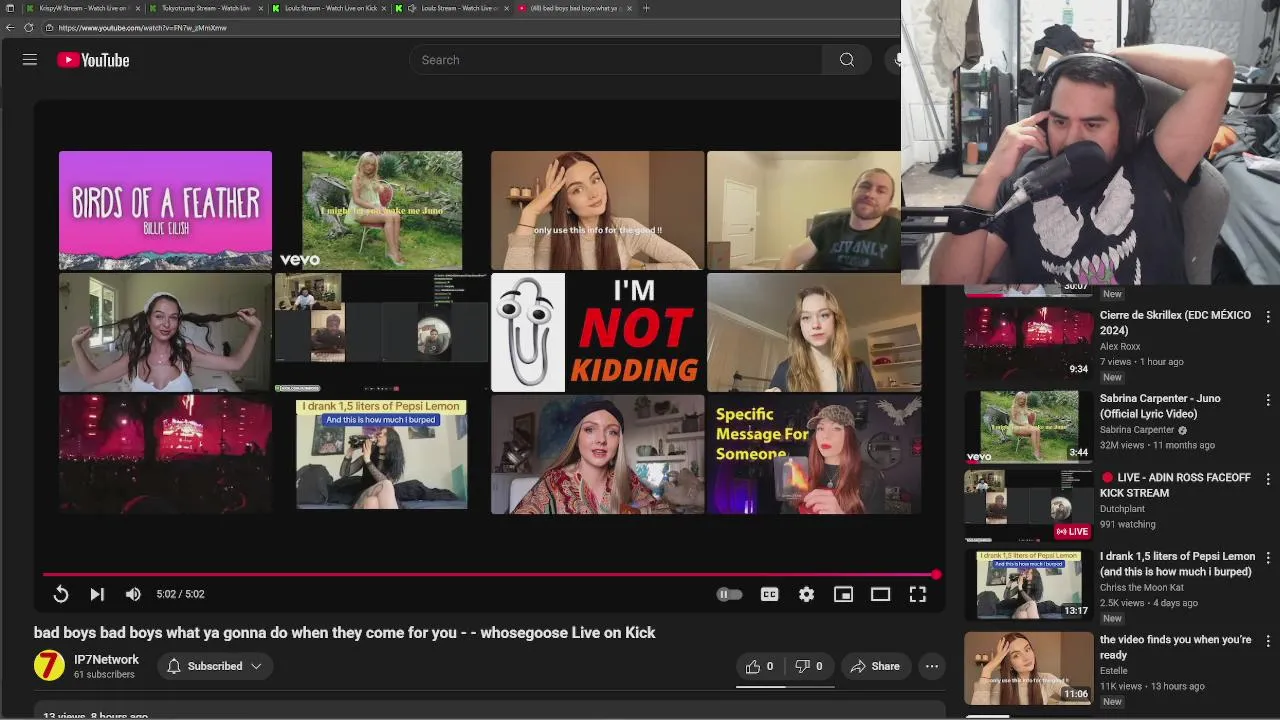The height and width of the screenshot is (720, 1280).
Task: Open Specific Message For Someone thumbnail
Action: tap(814, 454)
